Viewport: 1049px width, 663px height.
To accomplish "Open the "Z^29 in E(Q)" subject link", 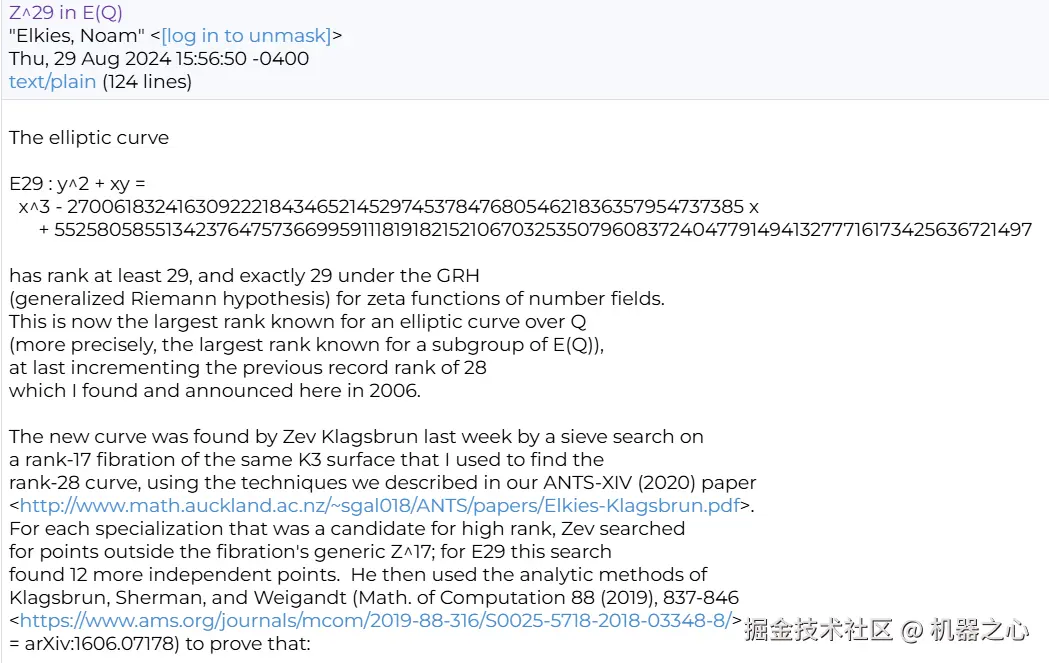I will click(66, 12).
